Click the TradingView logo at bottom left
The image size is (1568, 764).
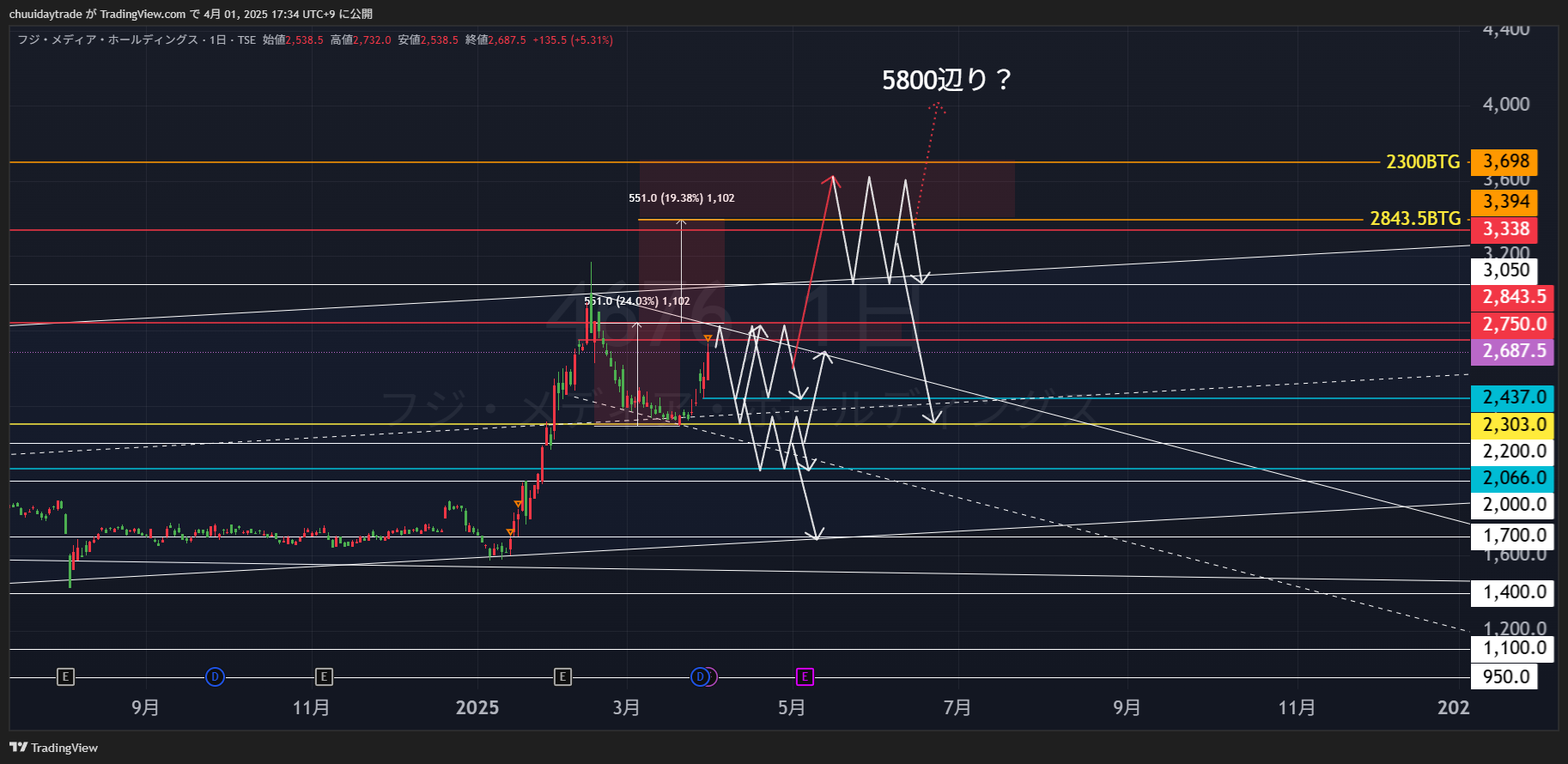54,748
